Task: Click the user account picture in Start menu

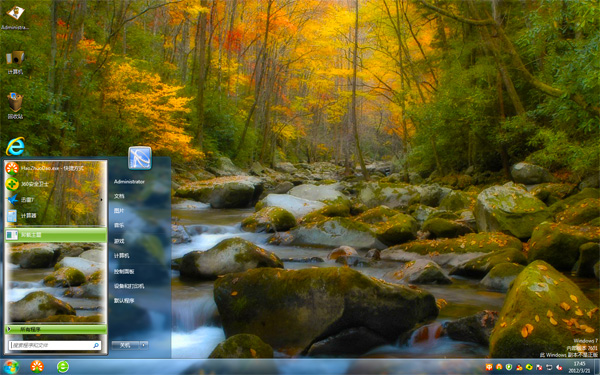Action: pyautogui.click(x=140, y=158)
